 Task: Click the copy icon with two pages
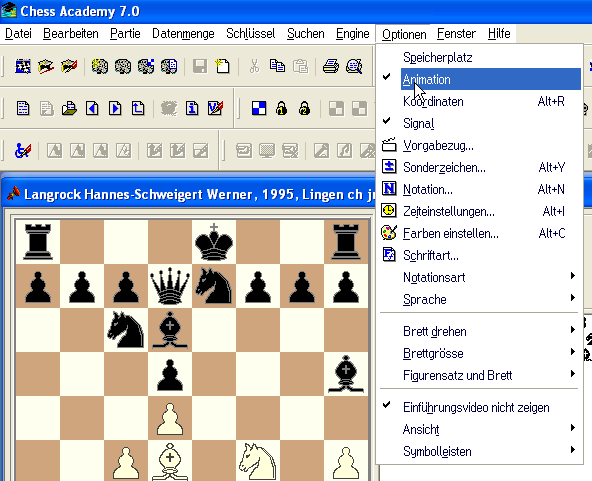[278, 66]
